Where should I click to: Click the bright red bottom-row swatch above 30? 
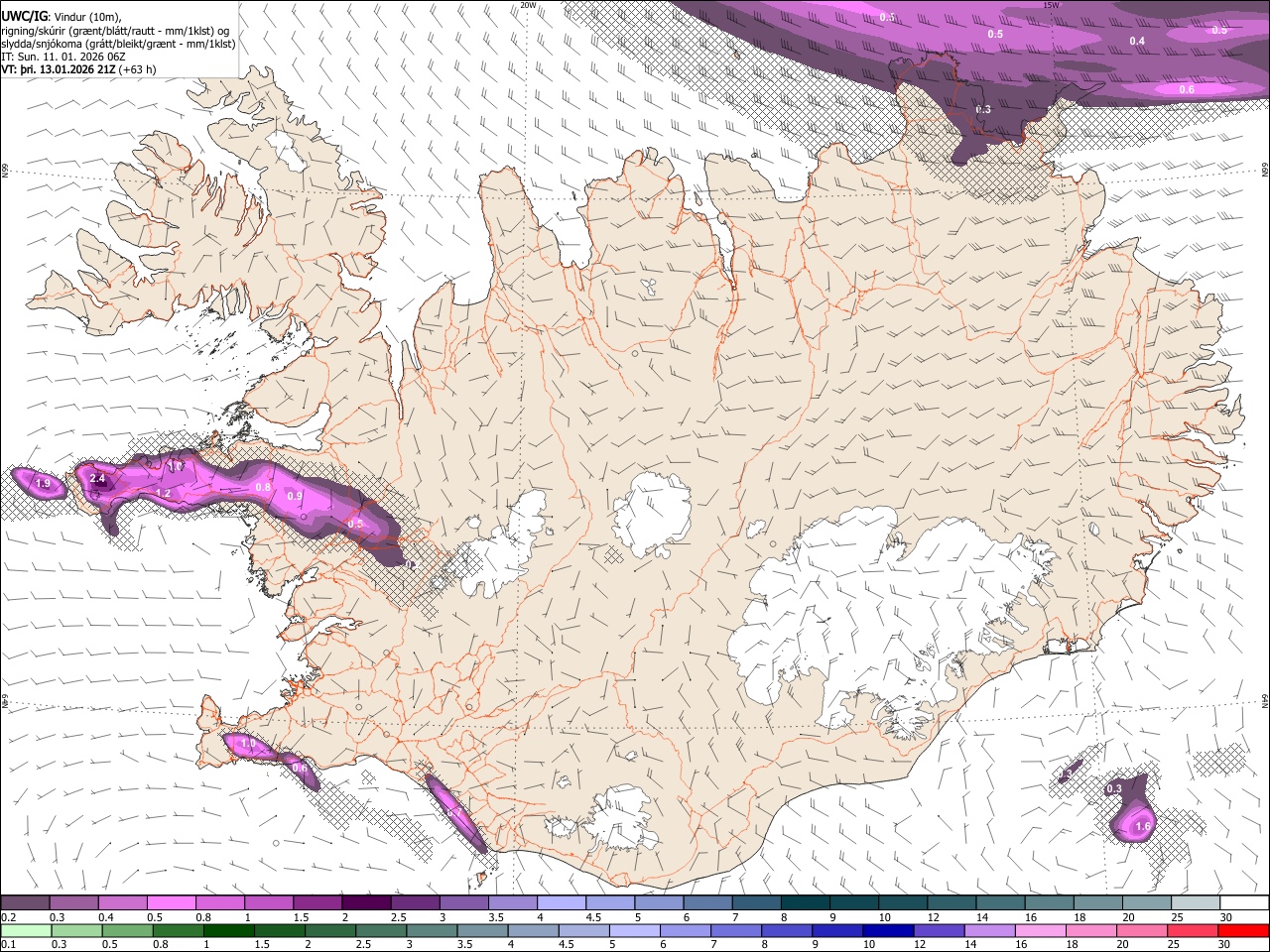tap(1243, 930)
